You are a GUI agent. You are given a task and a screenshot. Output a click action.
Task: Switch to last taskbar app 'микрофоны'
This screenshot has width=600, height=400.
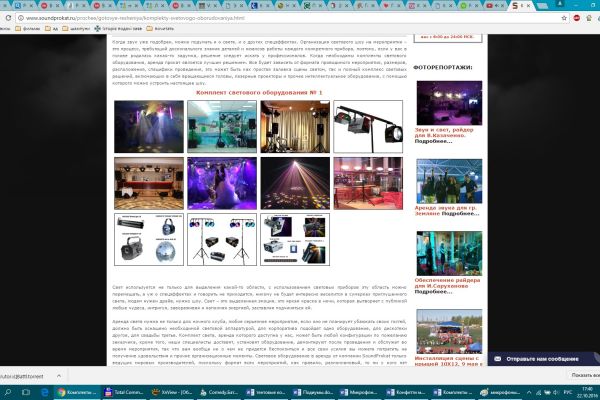[x=502, y=392]
